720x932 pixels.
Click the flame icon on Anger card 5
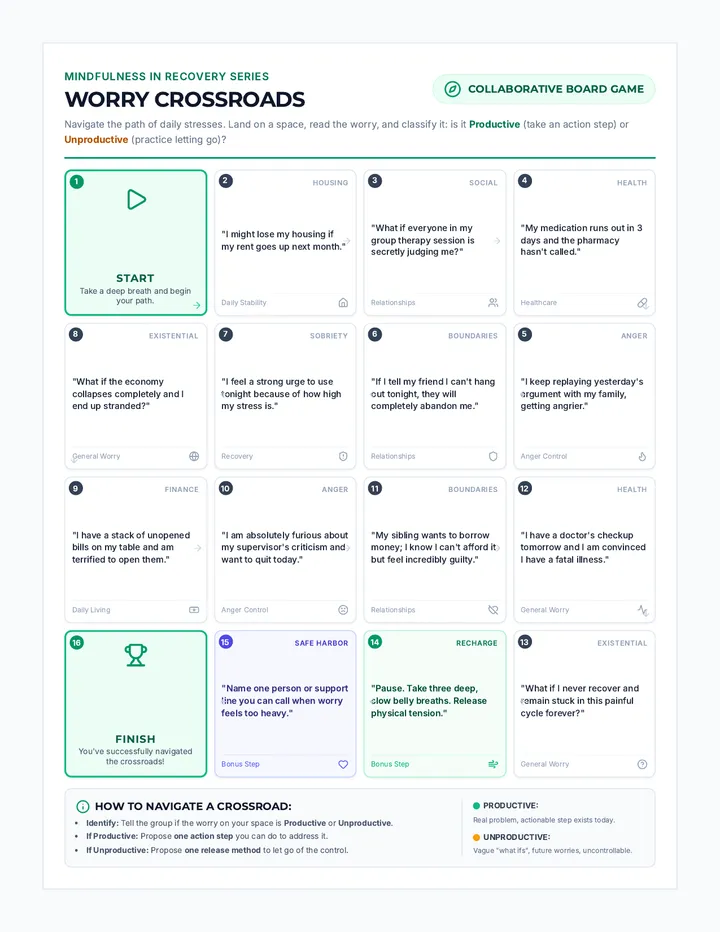[642, 456]
